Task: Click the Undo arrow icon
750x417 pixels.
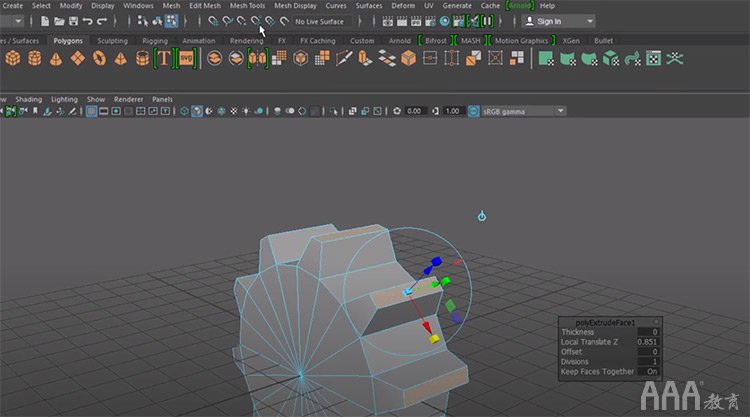Action: (88, 21)
